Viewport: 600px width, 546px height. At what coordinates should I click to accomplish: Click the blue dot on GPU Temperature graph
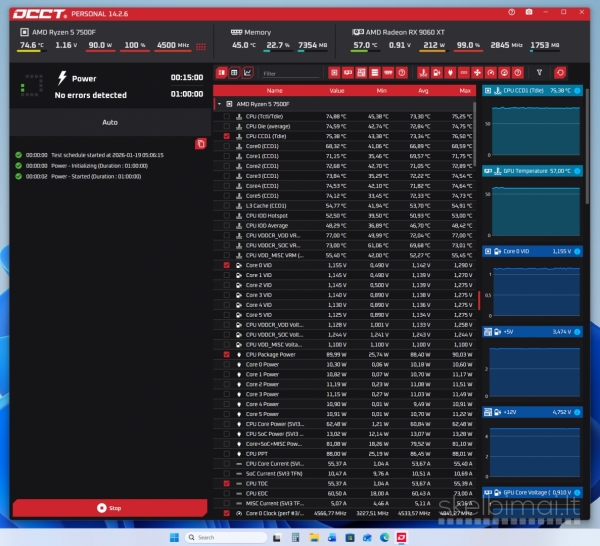tap(577, 171)
